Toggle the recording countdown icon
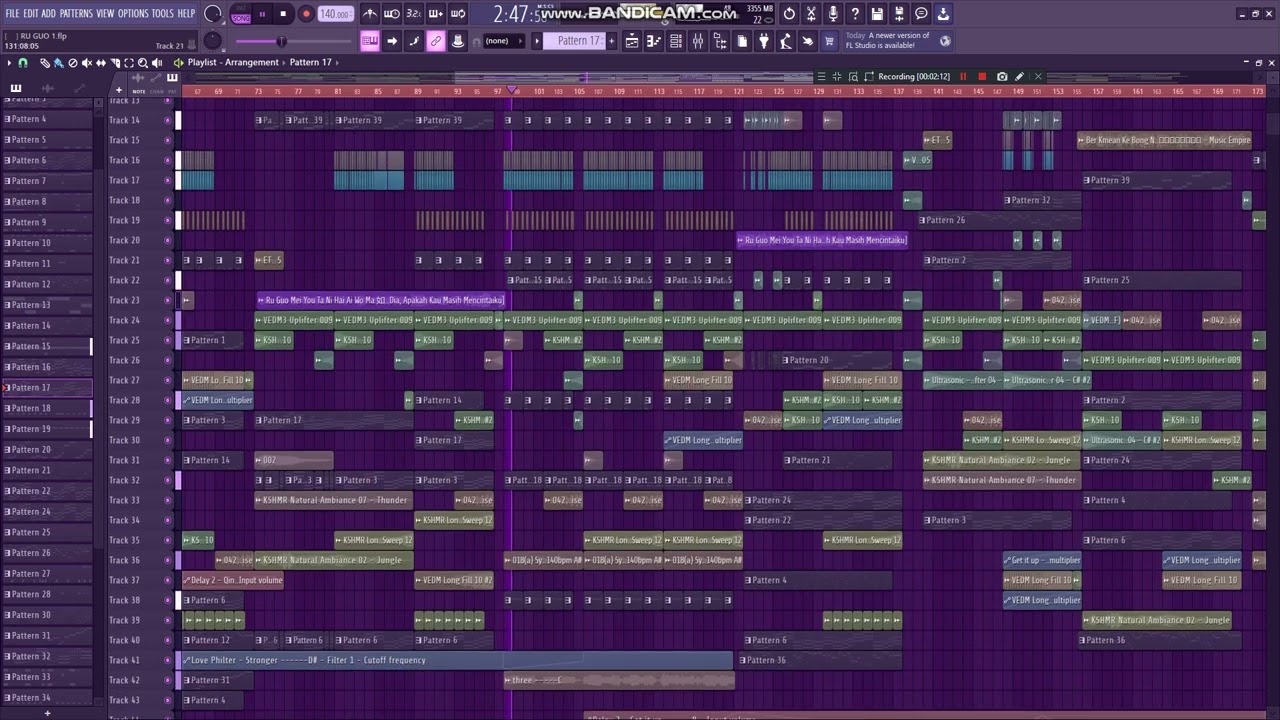 [414, 14]
